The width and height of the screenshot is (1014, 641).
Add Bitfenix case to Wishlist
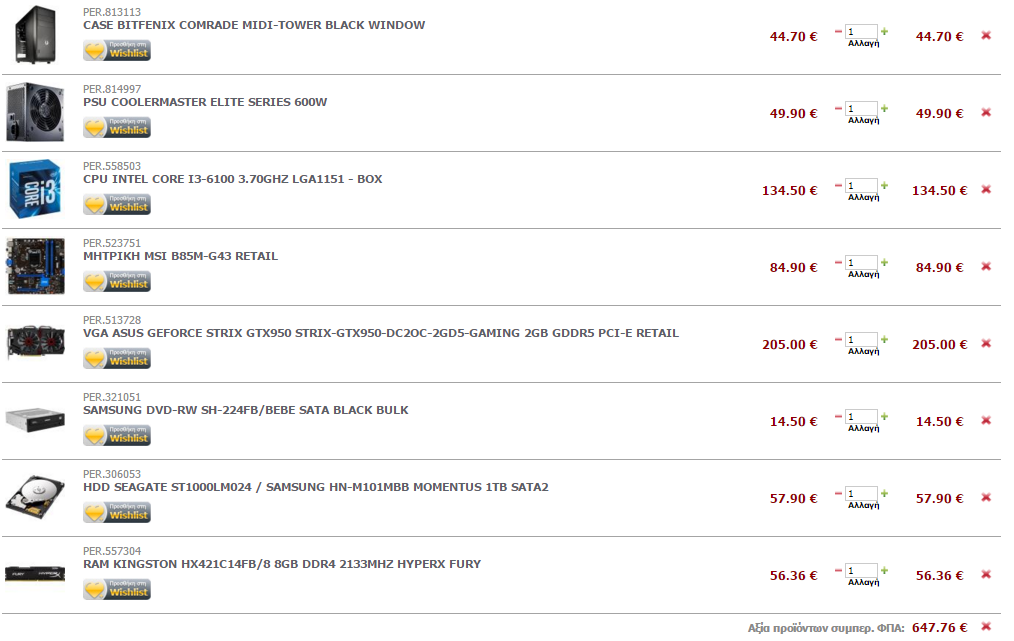(117, 50)
